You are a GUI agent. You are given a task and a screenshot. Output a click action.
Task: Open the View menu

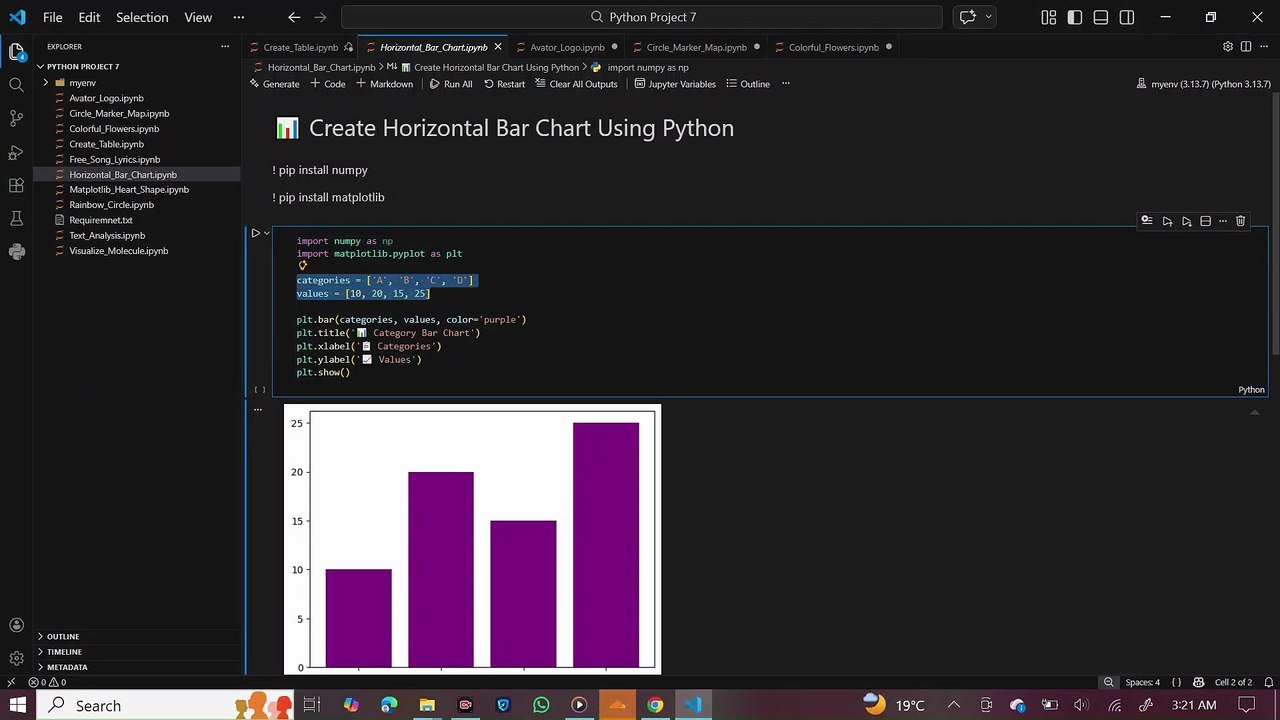coord(198,17)
